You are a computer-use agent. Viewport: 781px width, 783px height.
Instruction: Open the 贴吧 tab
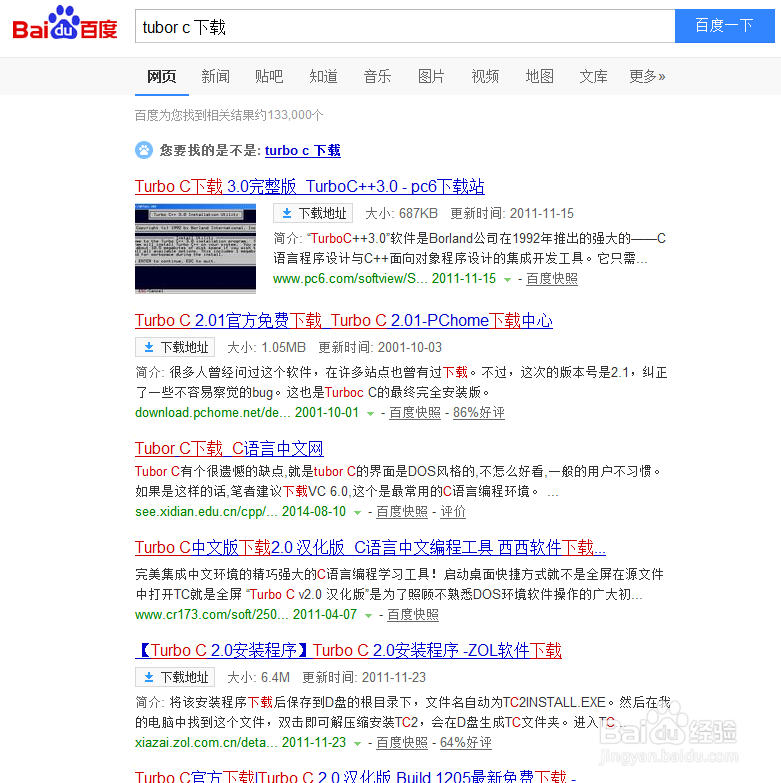pyautogui.click(x=270, y=76)
